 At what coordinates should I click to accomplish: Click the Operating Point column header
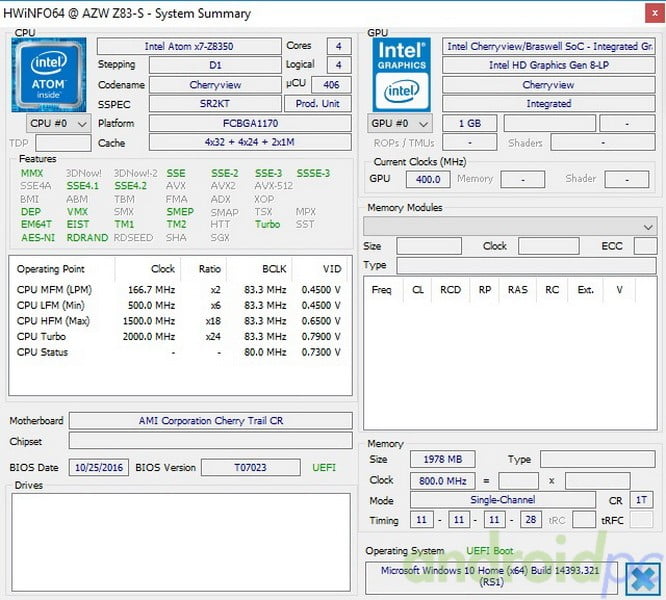coord(51,269)
